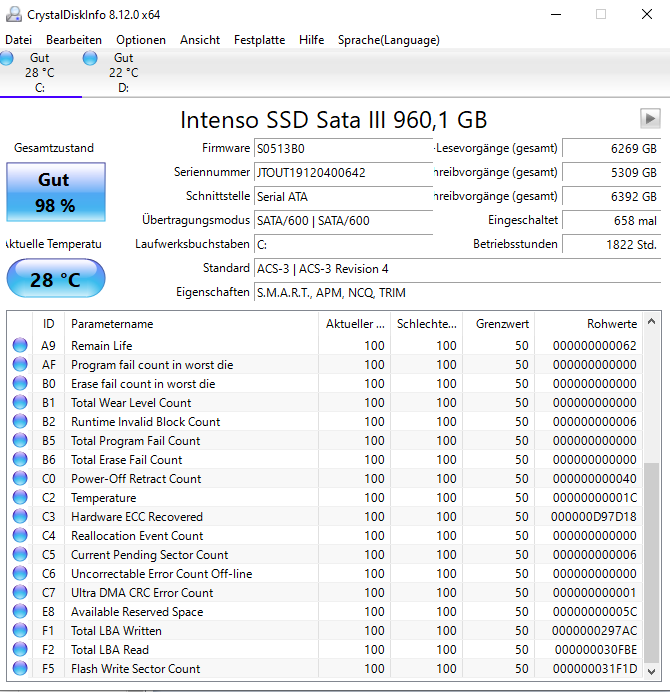This screenshot has height=692, width=670.
Task: Click status orb for Total LBA Written
Action: [20, 630]
